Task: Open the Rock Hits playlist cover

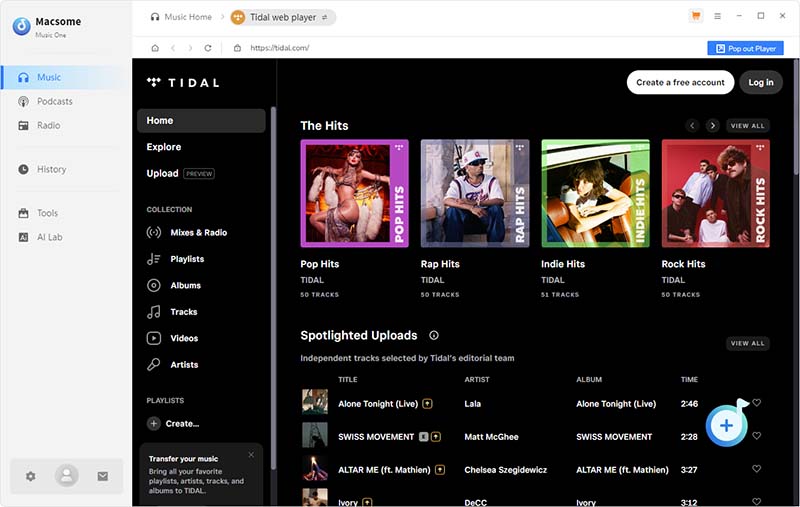Action: tap(716, 193)
